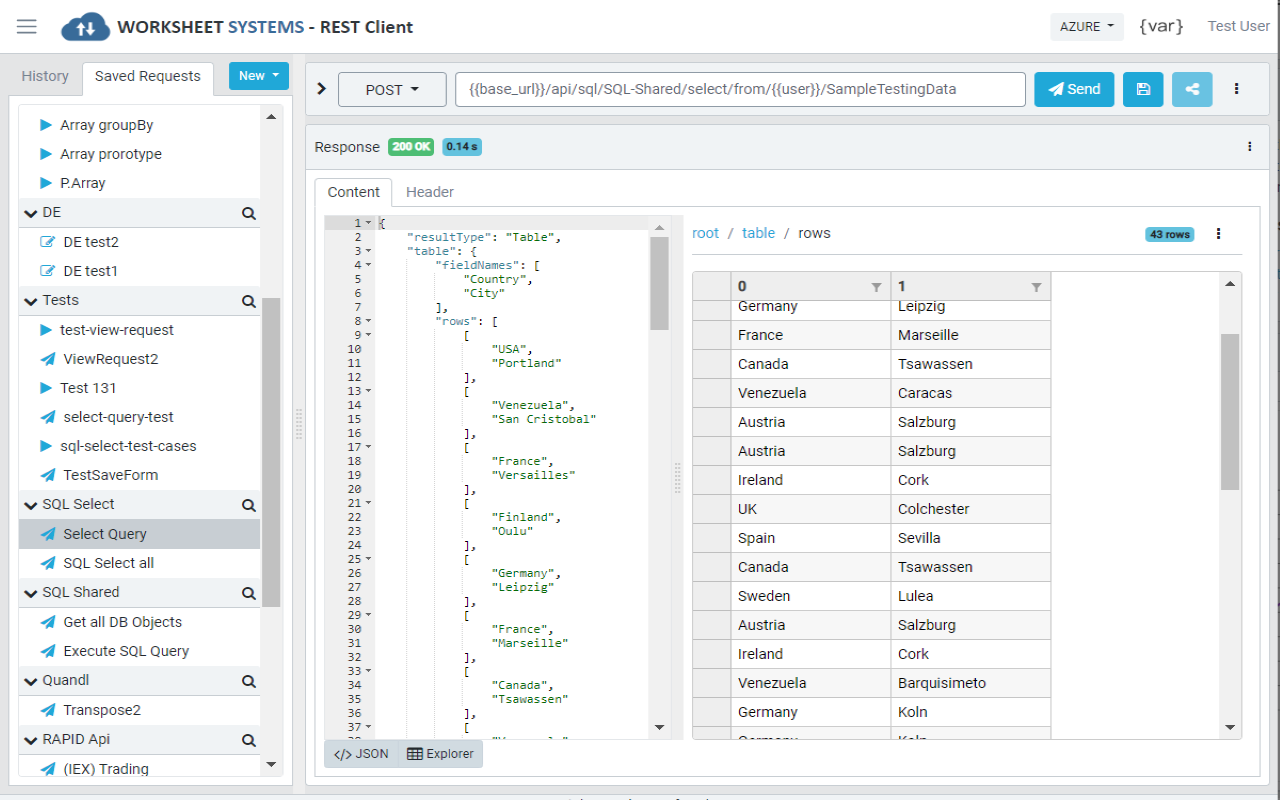Open the AZURE environment dropdown
1280x800 pixels.
point(1087,27)
